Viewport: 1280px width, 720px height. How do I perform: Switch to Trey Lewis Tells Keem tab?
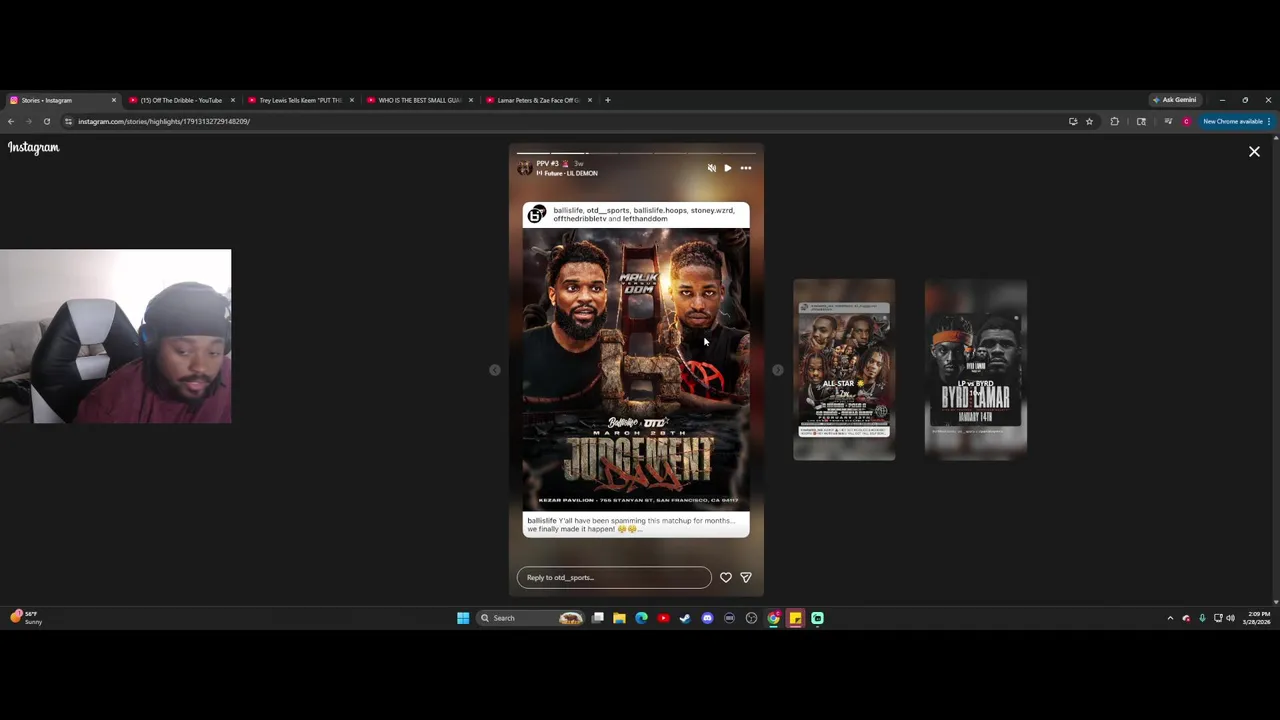pos(300,100)
